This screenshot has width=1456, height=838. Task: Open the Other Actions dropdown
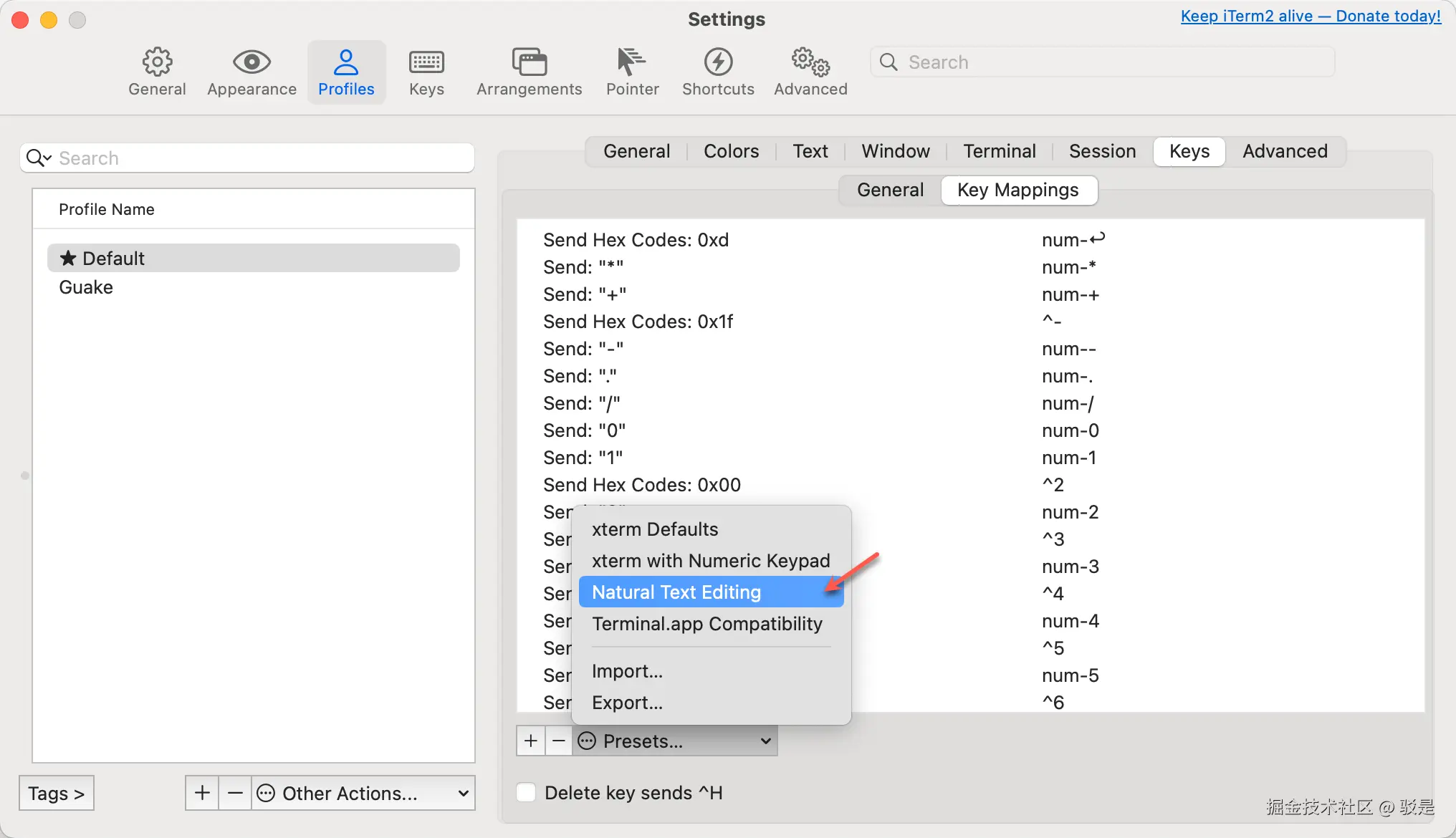click(x=363, y=793)
